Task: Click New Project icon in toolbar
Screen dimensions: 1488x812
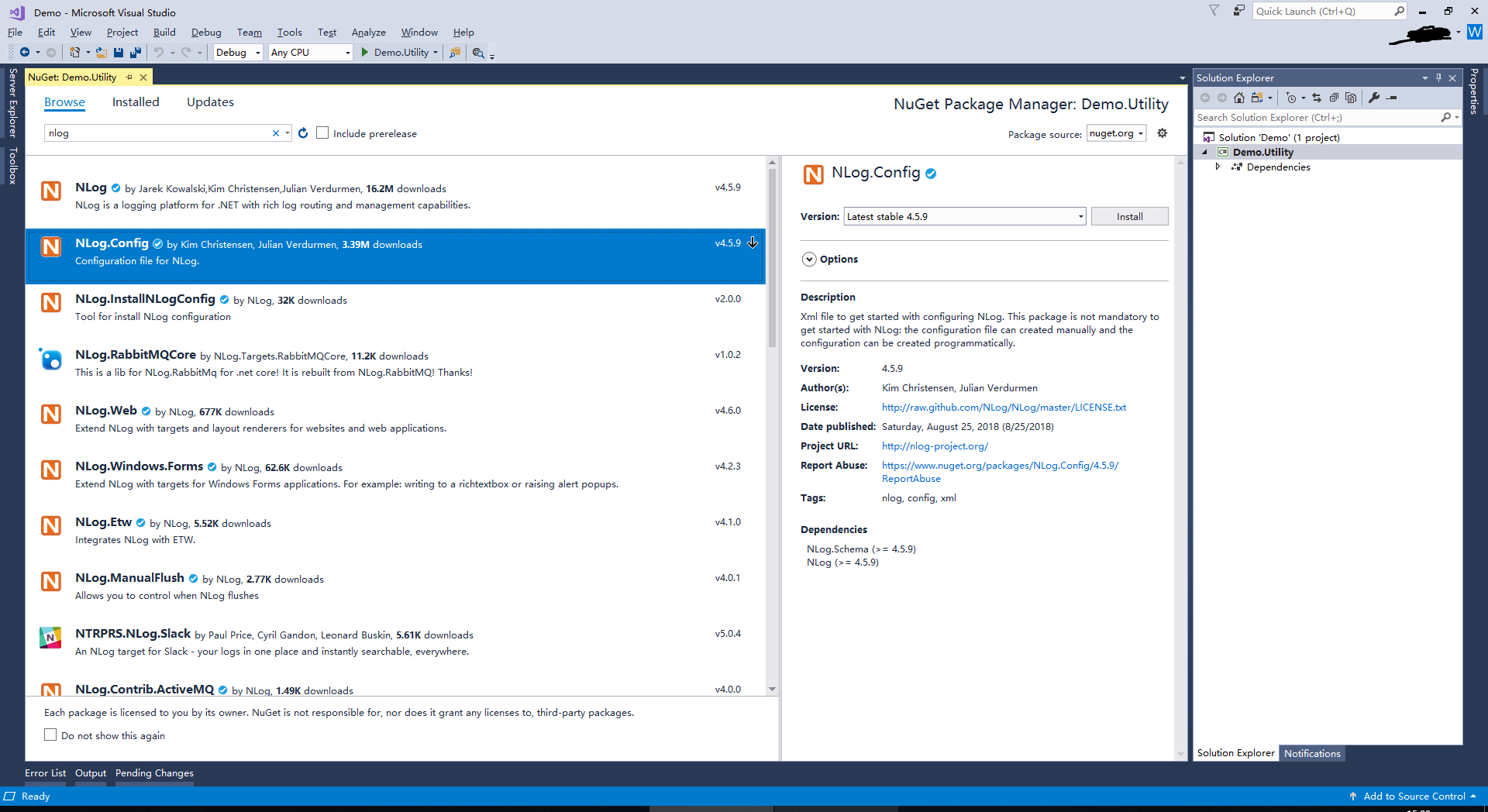Action: 74,53
